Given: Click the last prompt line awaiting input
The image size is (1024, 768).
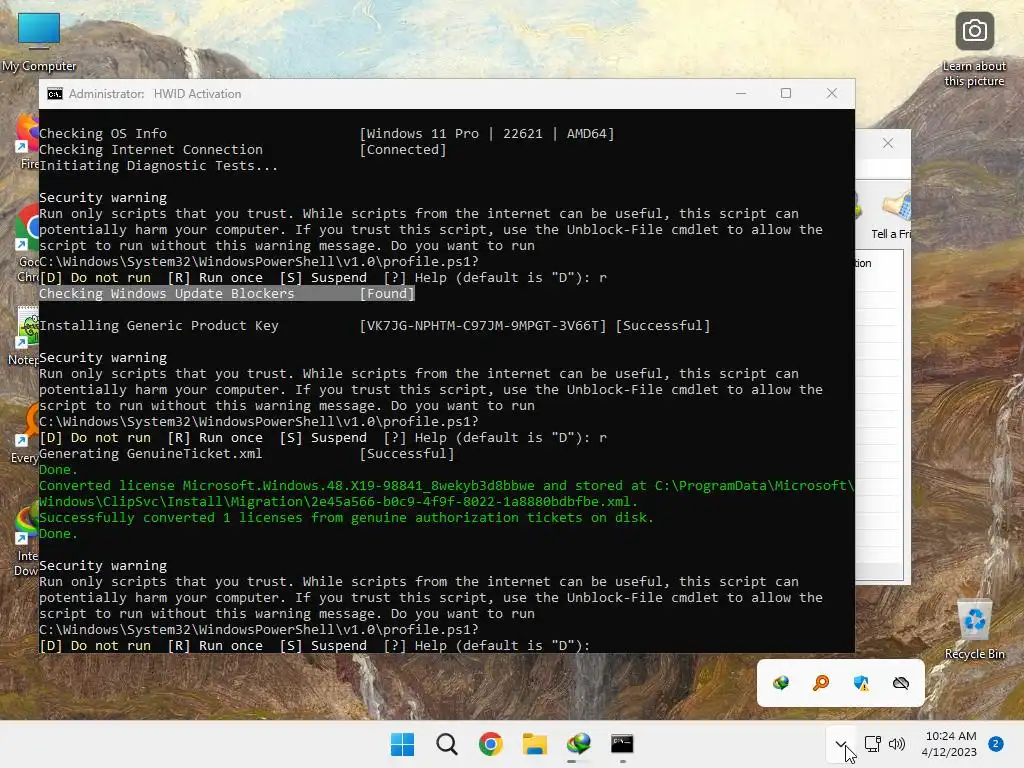Looking at the screenshot, I should (x=314, y=645).
